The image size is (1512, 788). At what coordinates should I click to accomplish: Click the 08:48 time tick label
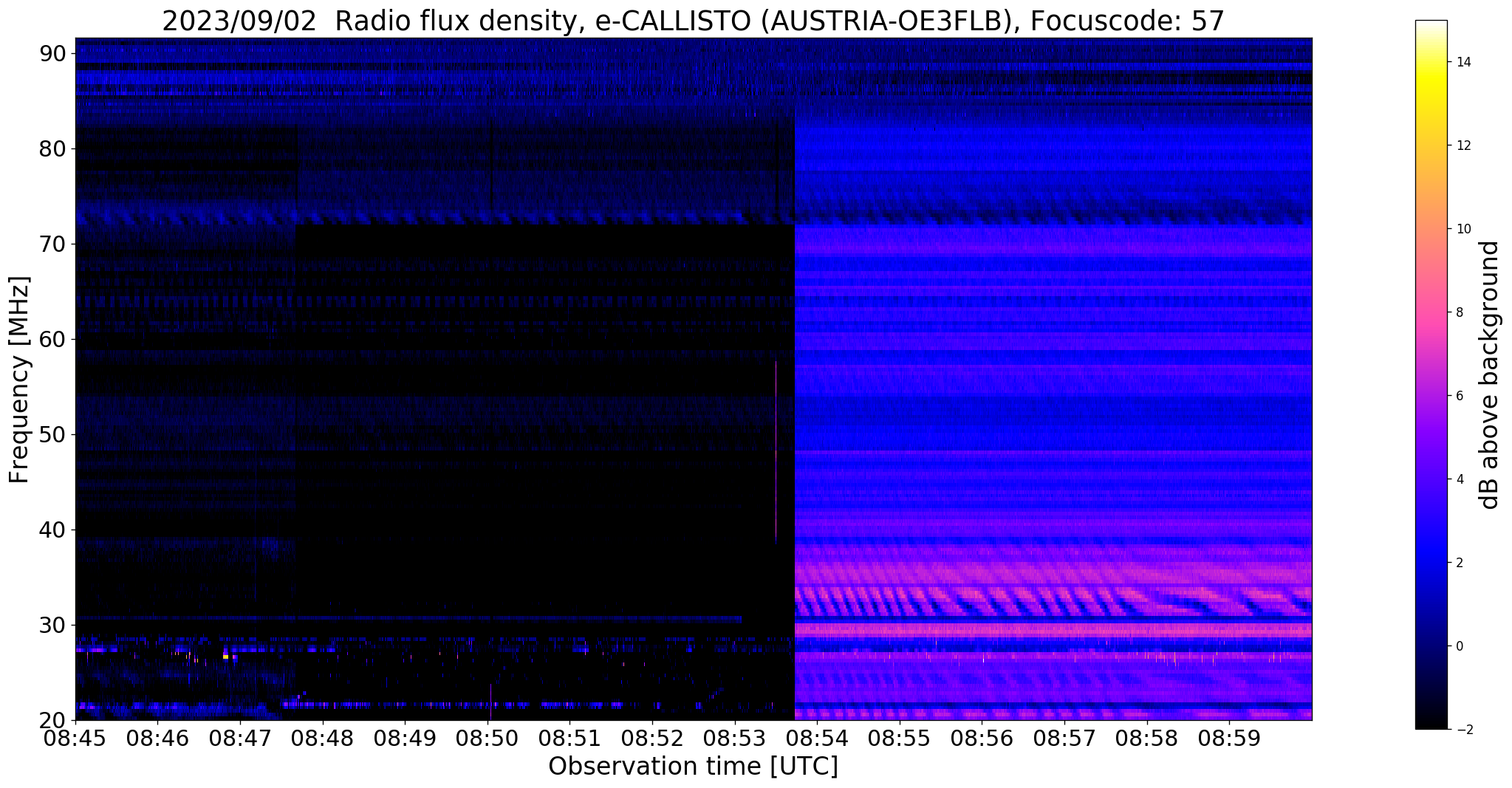coord(322,738)
